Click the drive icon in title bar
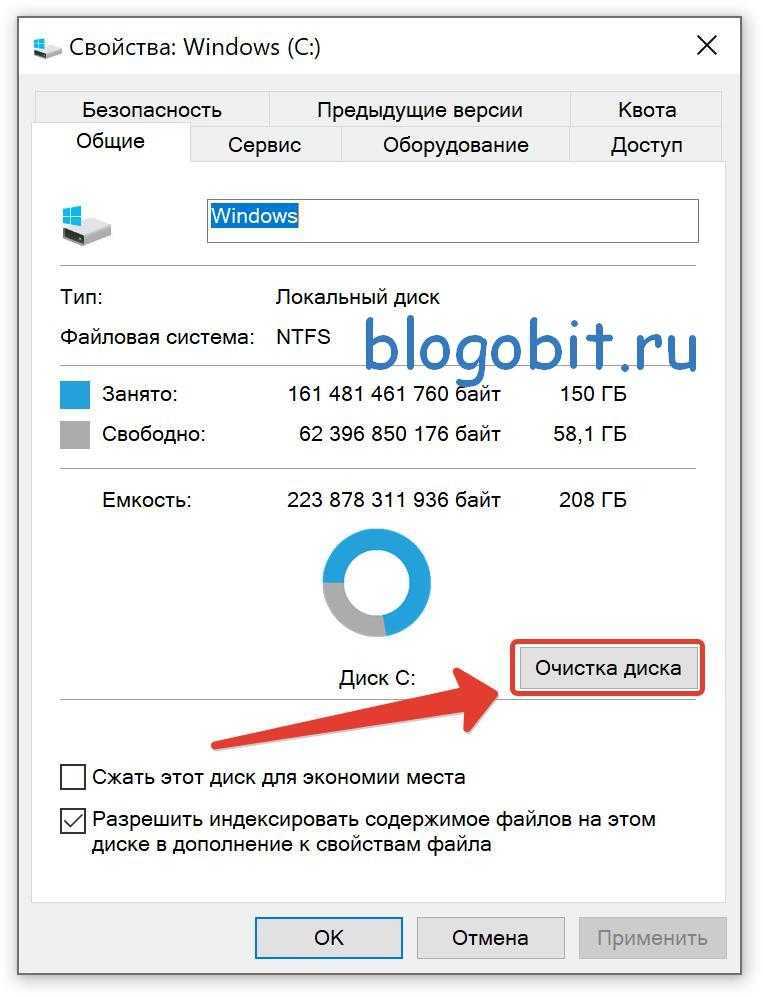Screen dimensions: 763x997 coord(47,48)
